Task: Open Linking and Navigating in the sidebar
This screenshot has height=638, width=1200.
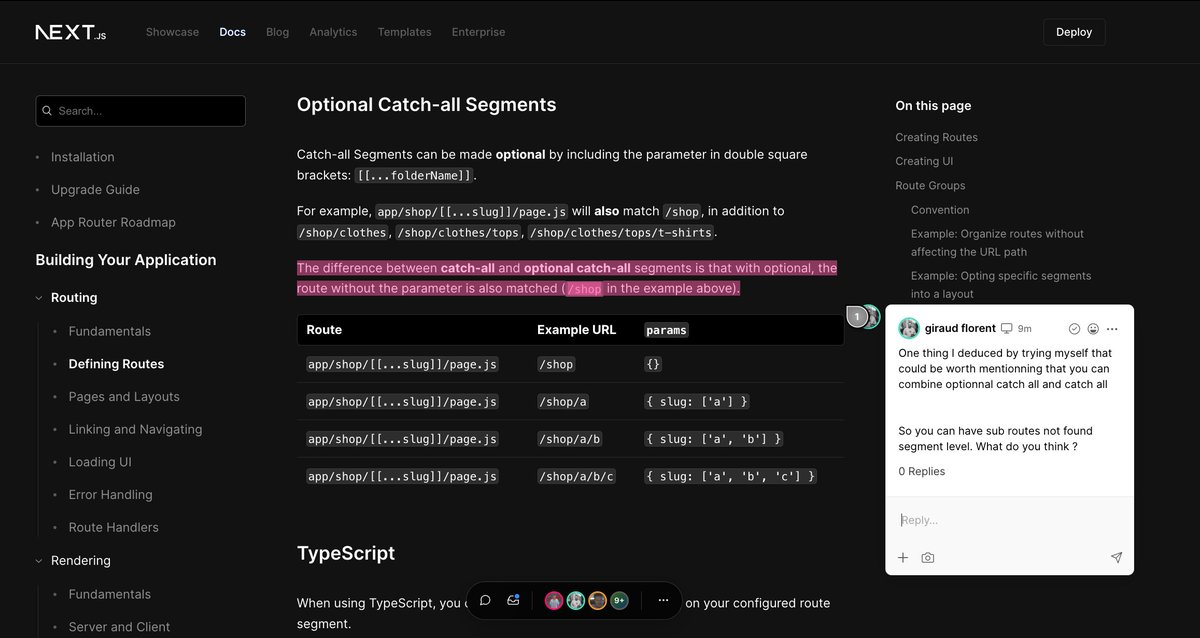Action: 135,429
